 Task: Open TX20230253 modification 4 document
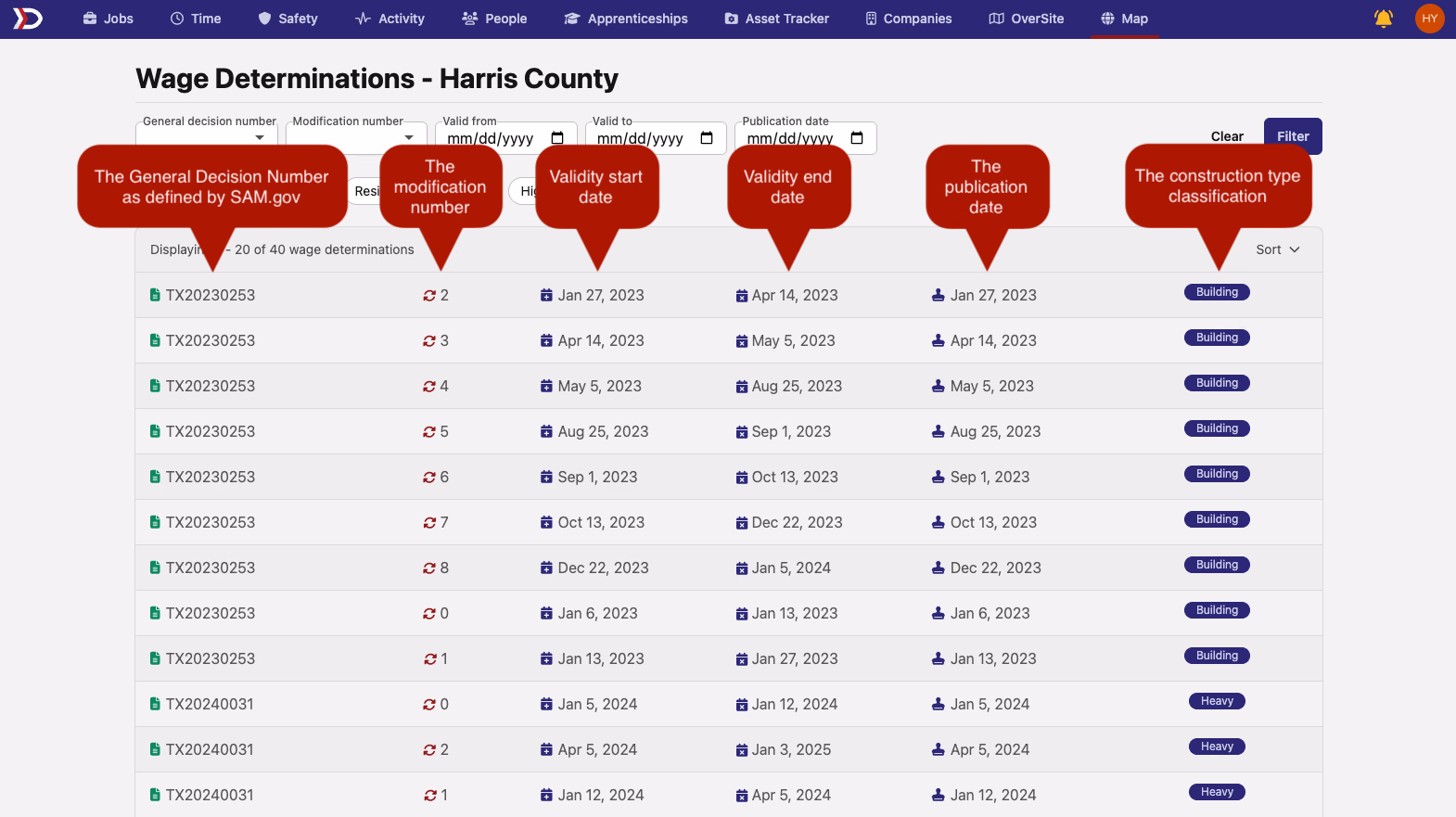210,386
